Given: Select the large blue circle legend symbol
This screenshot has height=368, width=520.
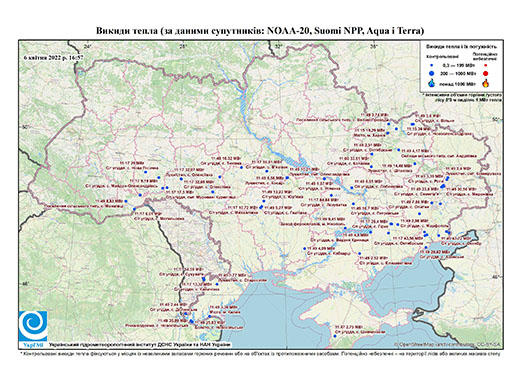Looking at the screenshot, I should [432, 73].
